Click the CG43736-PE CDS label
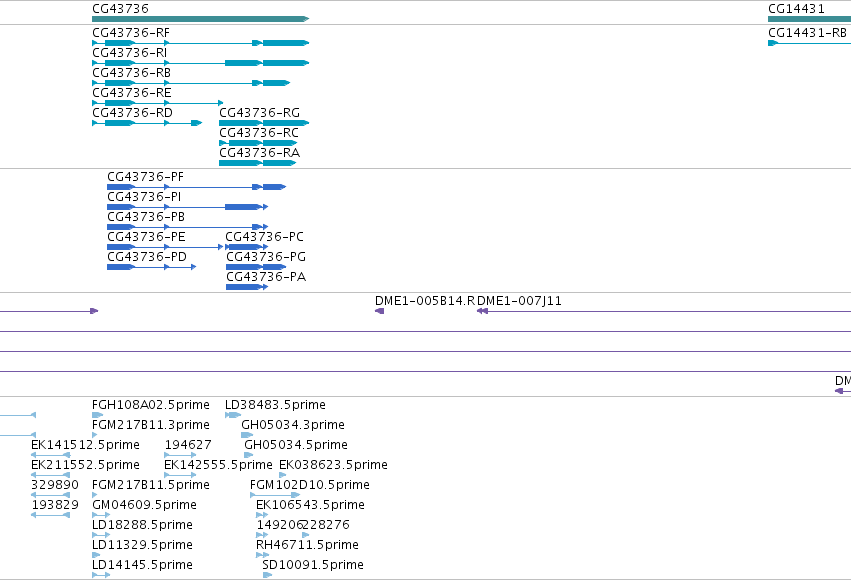 click(147, 237)
